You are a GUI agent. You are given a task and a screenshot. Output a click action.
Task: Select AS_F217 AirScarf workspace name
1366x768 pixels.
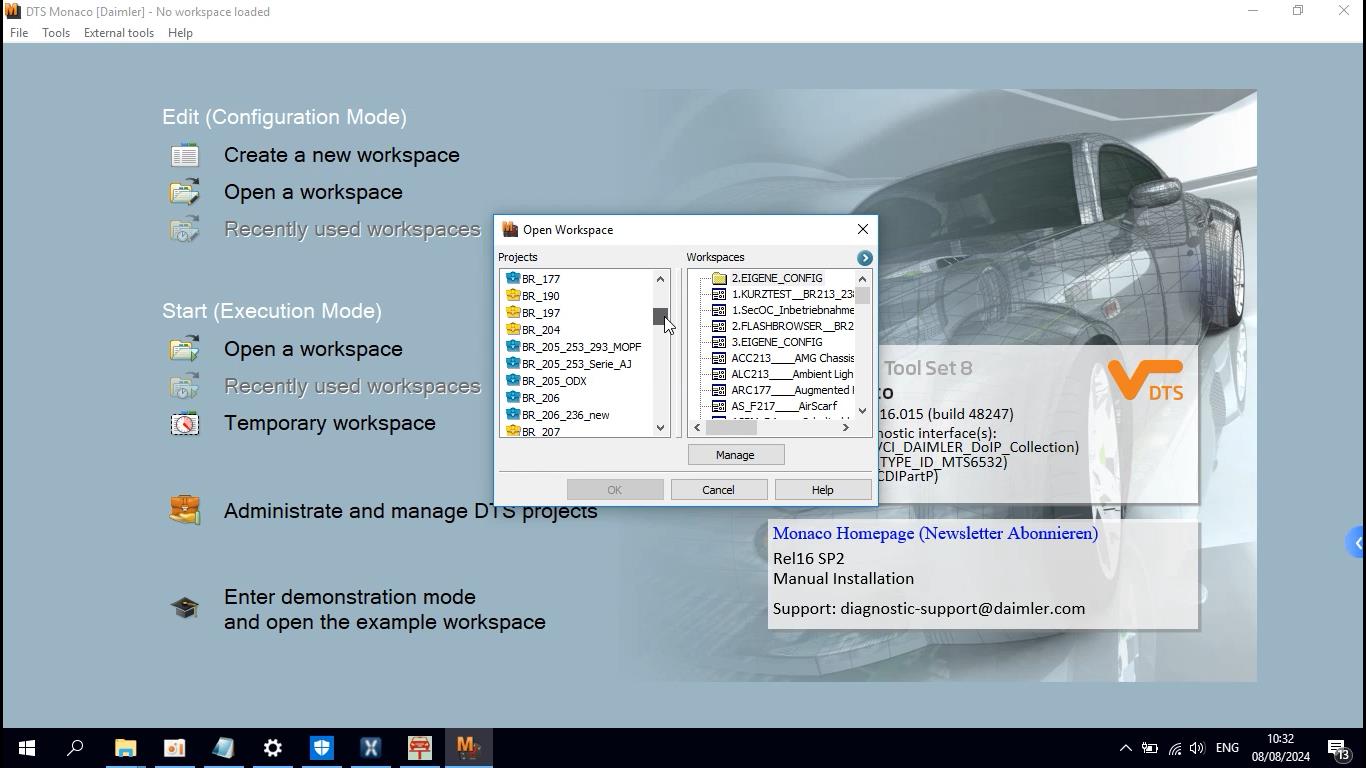(x=784, y=406)
